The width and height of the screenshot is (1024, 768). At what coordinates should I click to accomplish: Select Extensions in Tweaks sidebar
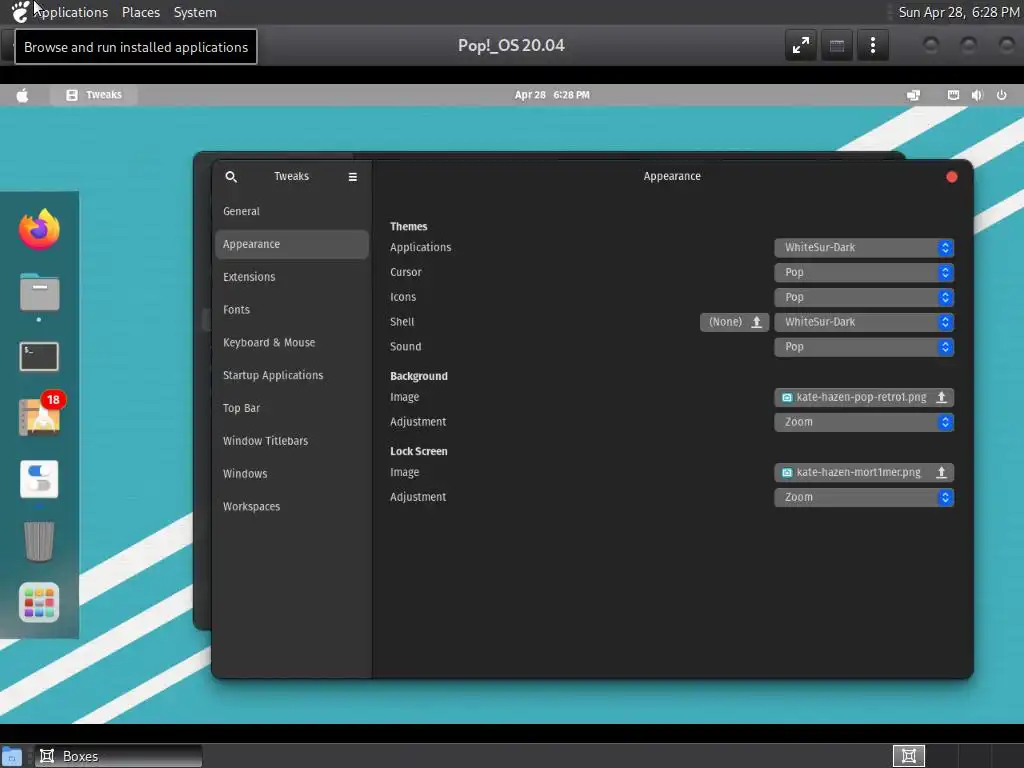(x=292, y=277)
